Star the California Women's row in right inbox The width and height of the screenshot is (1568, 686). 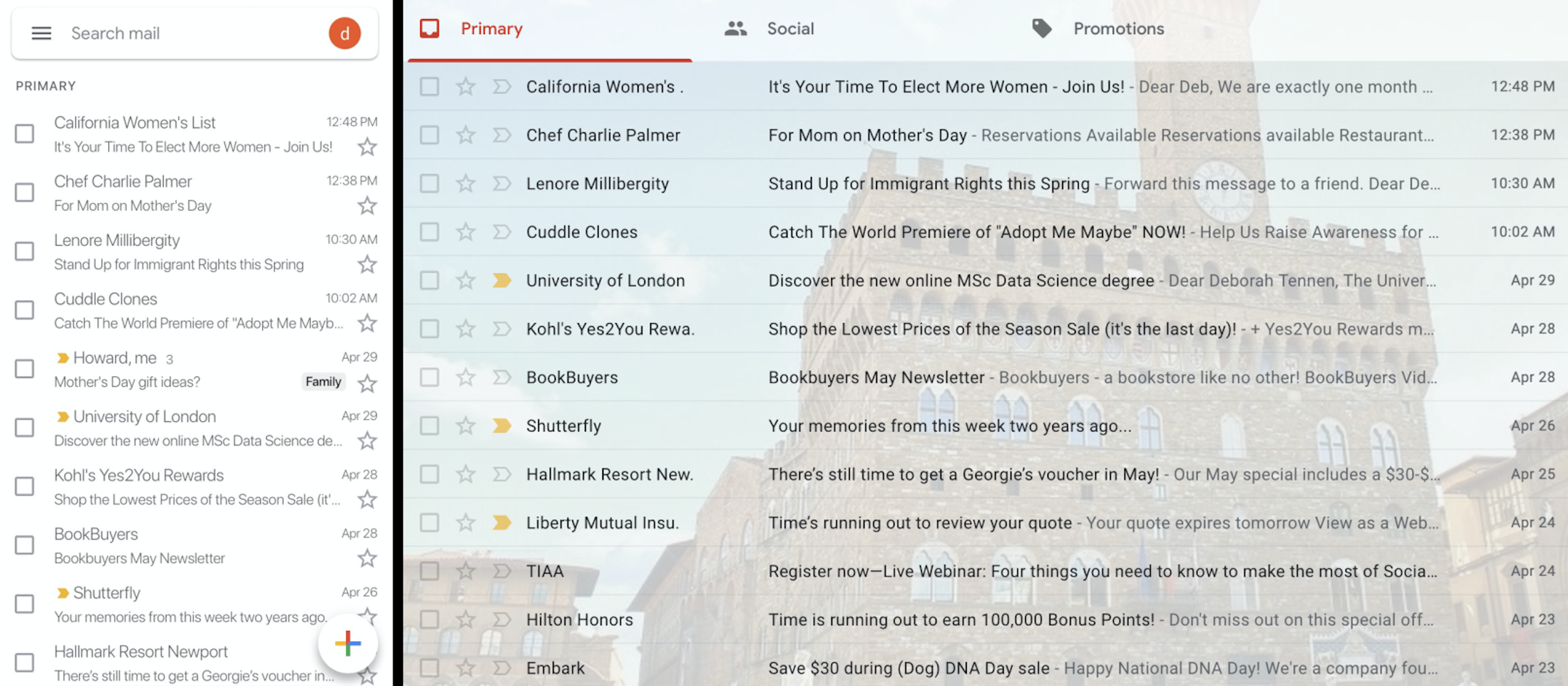click(466, 86)
